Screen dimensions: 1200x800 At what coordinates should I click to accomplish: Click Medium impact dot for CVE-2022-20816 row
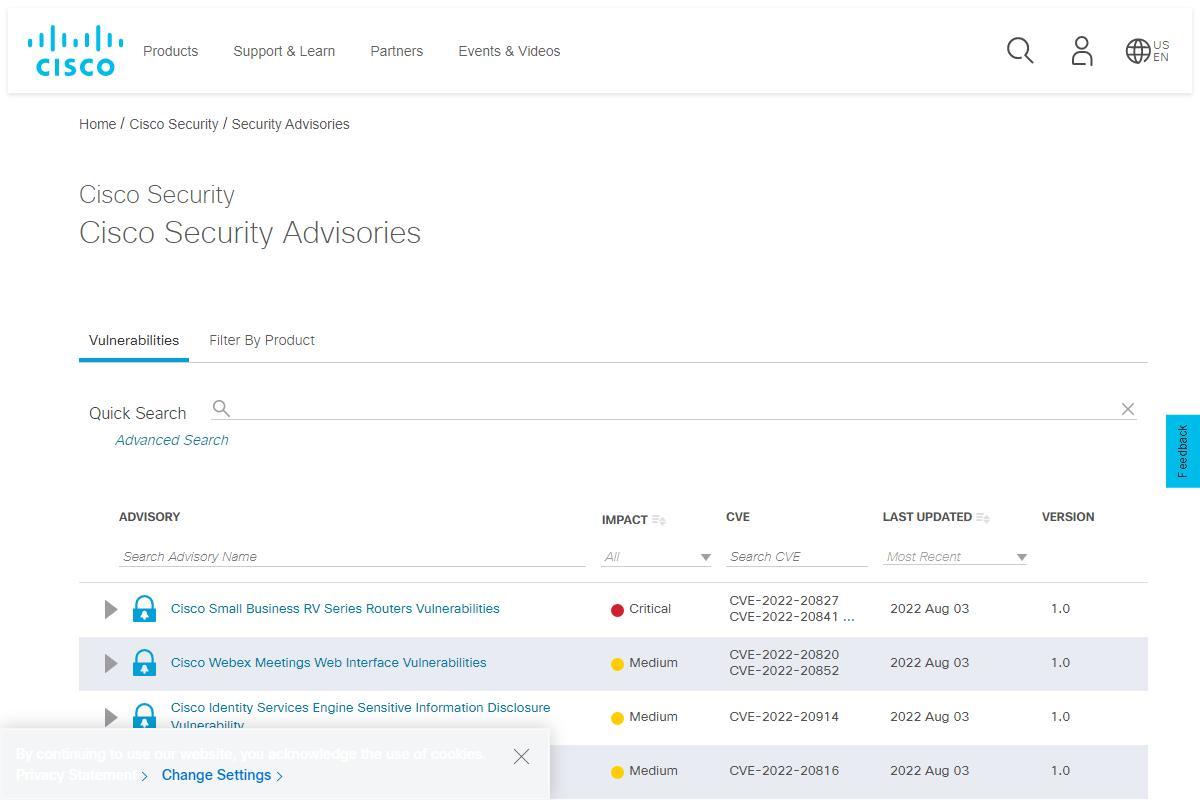coord(617,772)
